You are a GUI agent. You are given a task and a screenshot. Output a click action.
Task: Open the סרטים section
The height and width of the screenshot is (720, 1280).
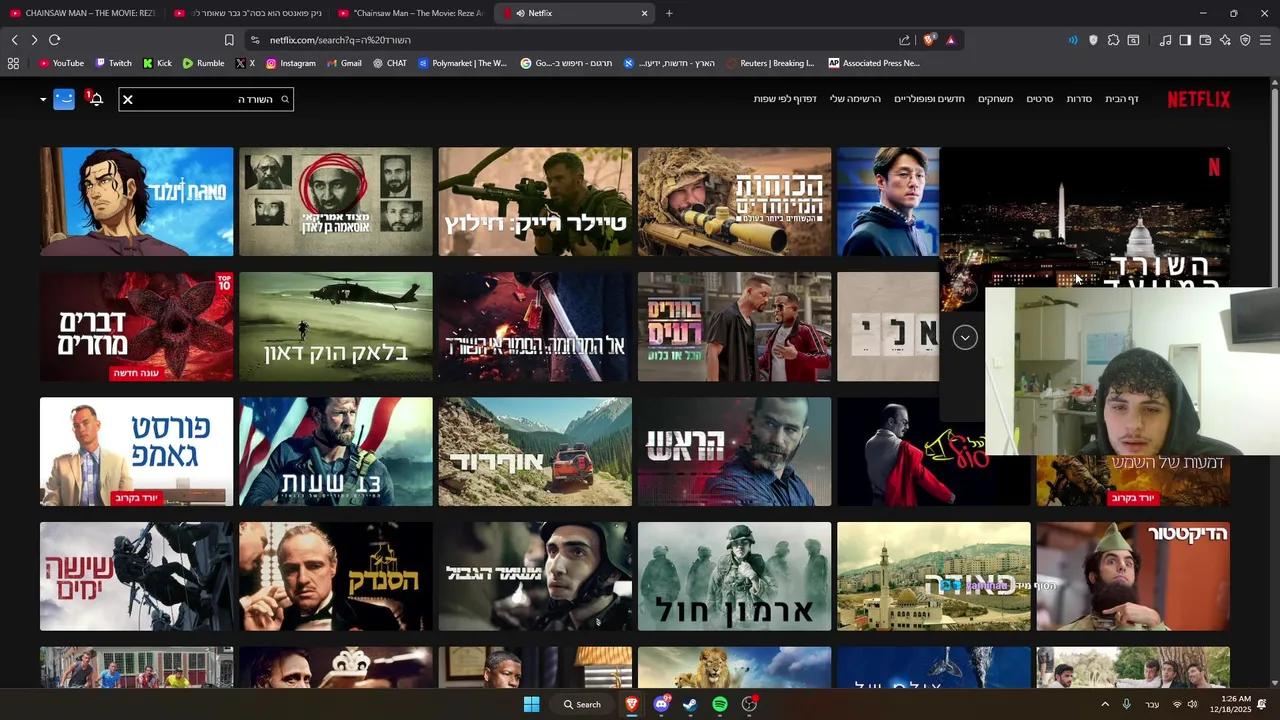[1040, 99]
